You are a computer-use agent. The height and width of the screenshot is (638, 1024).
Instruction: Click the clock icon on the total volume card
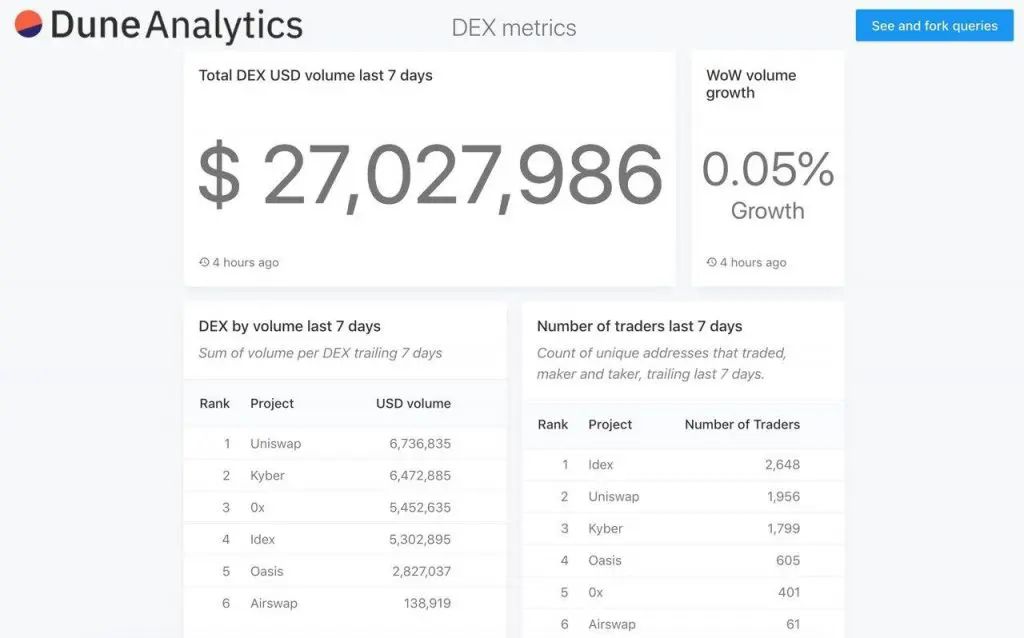(x=203, y=262)
